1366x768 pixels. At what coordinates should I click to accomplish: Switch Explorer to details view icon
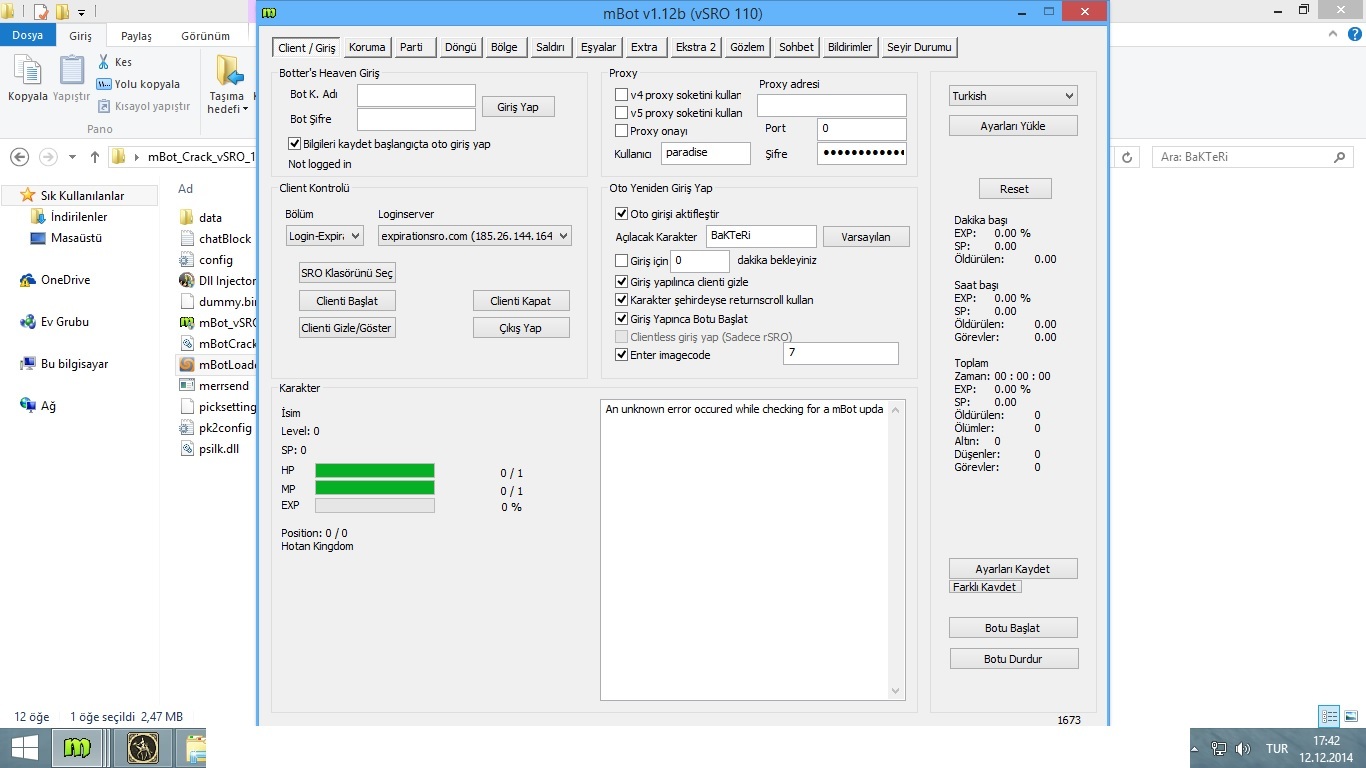tap(1329, 716)
